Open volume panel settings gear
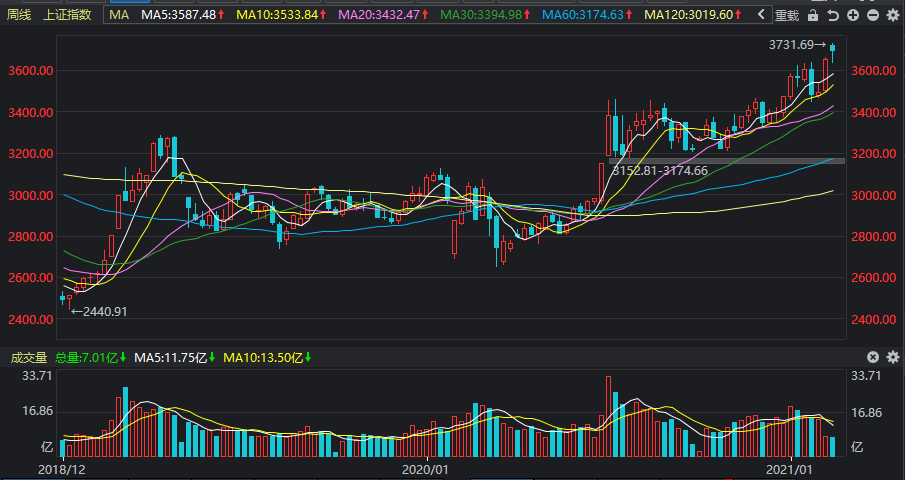 (x=893, y=357)
